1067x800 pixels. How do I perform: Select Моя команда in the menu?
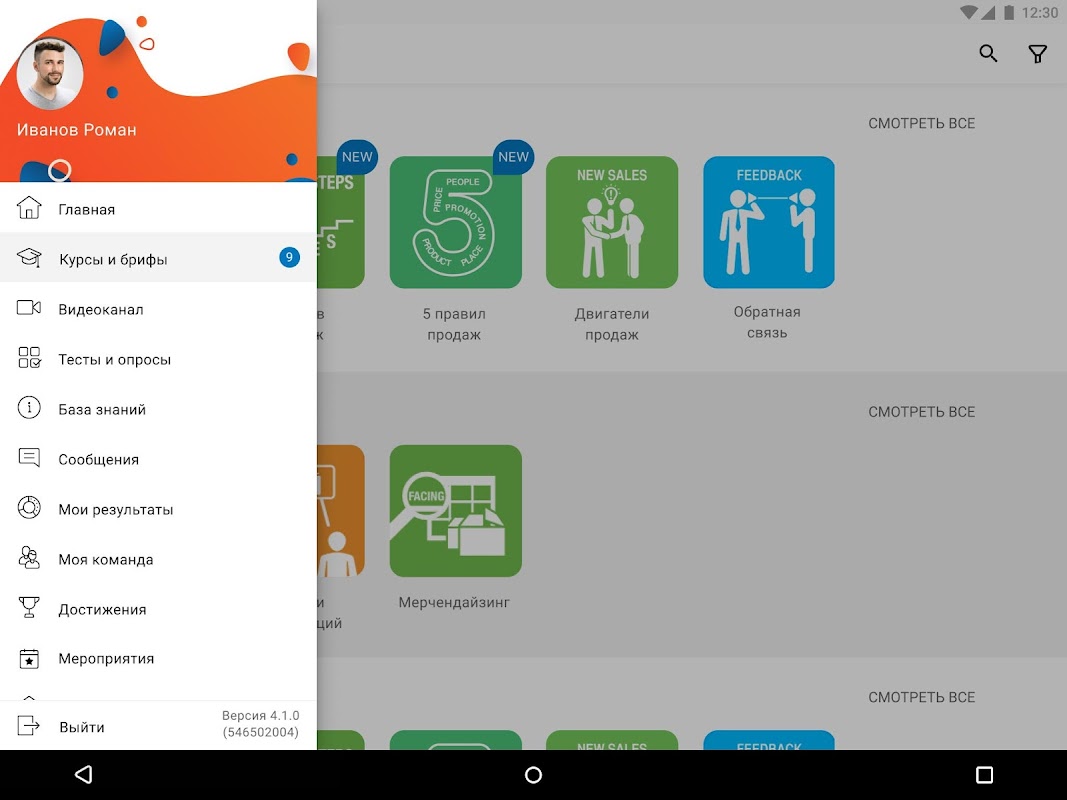(159, 559)
